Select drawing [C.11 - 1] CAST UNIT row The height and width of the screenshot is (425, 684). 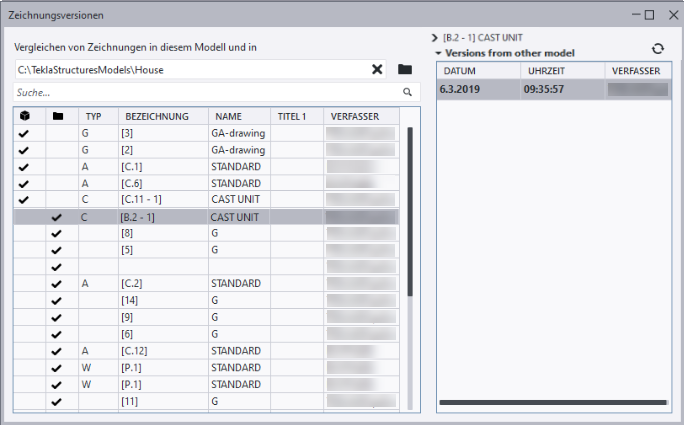coord(206,199)
